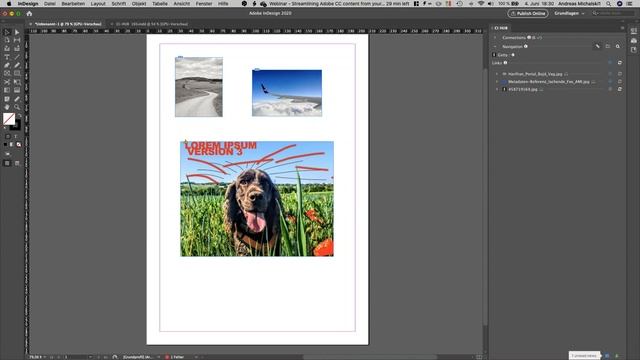Viewport: 640px width, 360px height.
Task: Open the zoom level dropdown in status bar
Action: coord(44,357)
